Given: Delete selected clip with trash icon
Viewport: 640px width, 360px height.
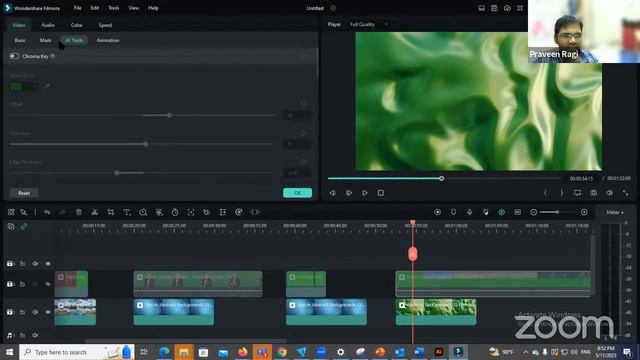Looking at the screenshot, I should [x=79, y=212].
